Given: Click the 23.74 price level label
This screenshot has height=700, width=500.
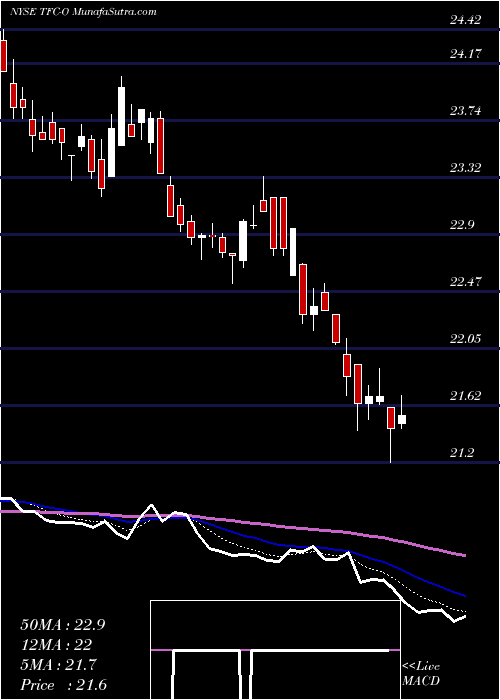Looking at the screenshot, I should [465, 111].
